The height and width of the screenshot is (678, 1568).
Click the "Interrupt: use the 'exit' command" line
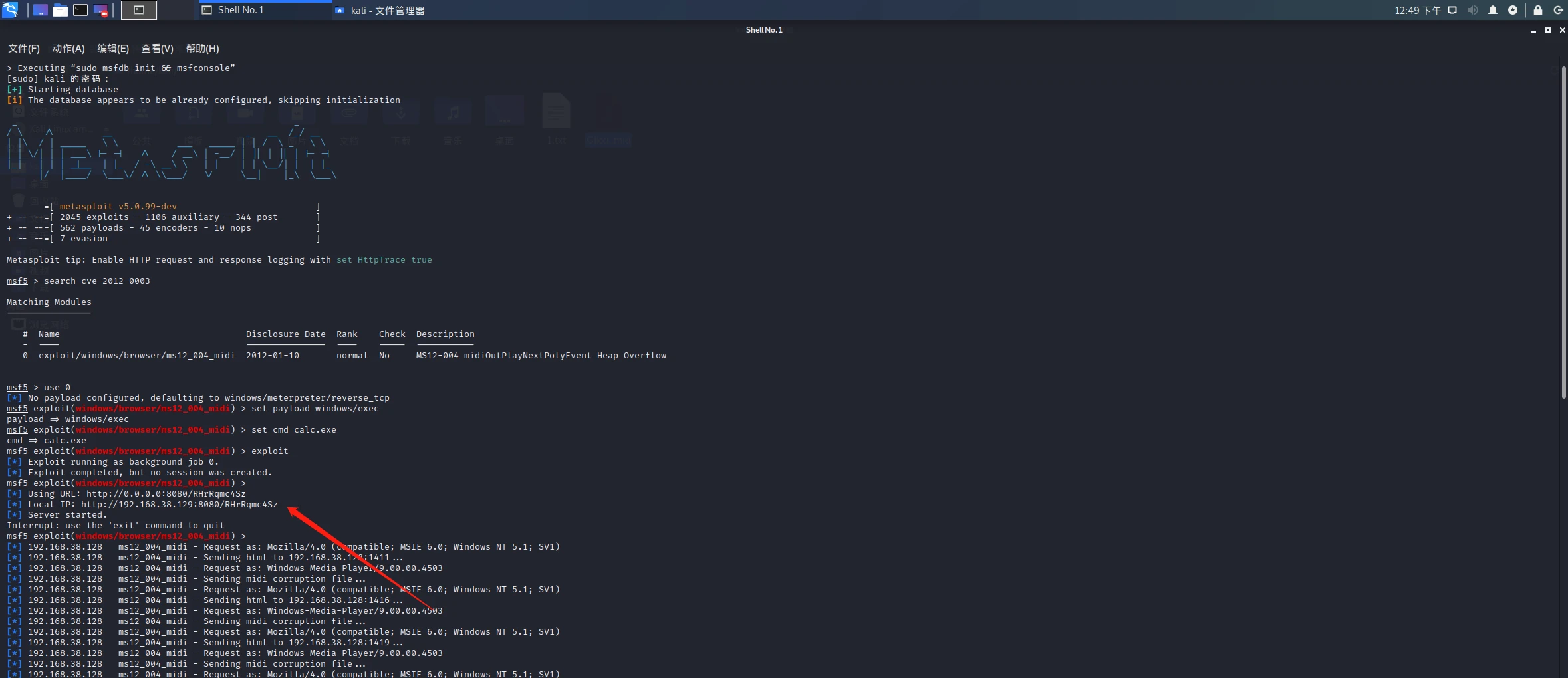point(116,526)
